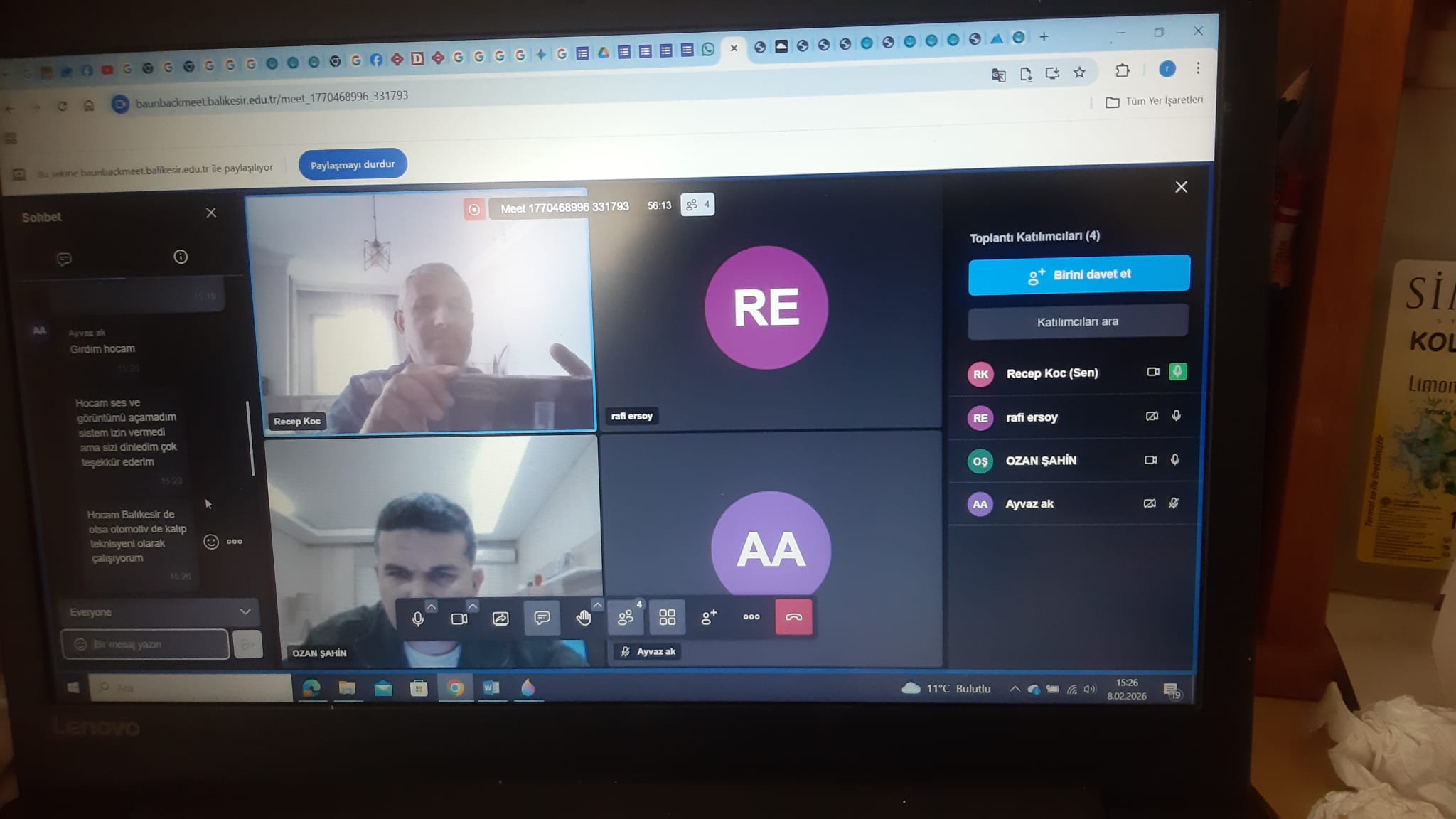Click rafi ersoy's camera-off icon in list
This screenshot has width=1456, height=819.
coord(1152,416)
